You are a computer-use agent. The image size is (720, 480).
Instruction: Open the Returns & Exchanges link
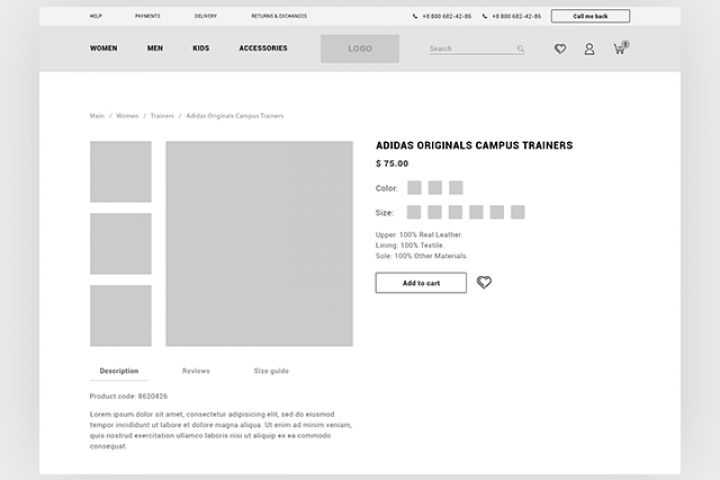coord(279,16)
